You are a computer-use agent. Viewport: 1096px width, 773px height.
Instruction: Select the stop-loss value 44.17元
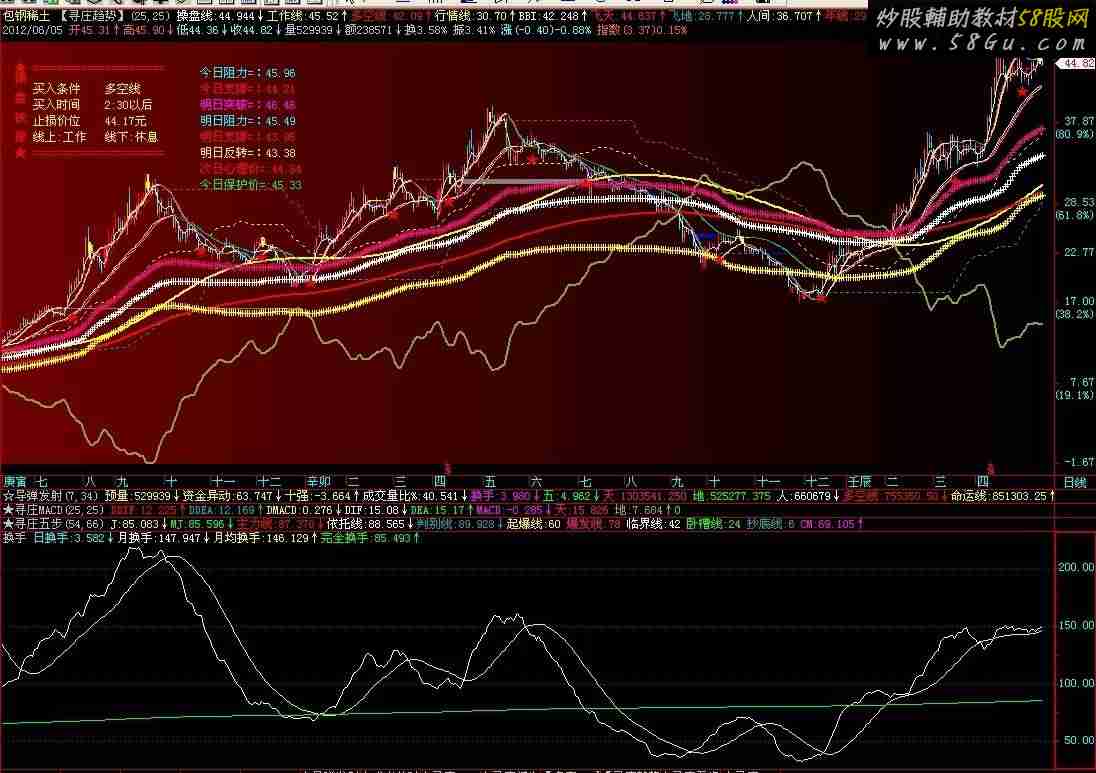click(126, 121)
